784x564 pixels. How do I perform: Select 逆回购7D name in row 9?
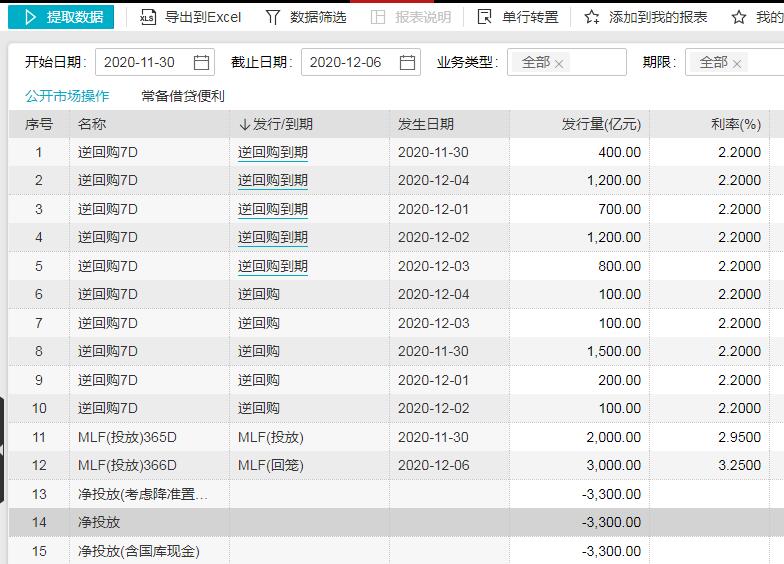(108, 380)
